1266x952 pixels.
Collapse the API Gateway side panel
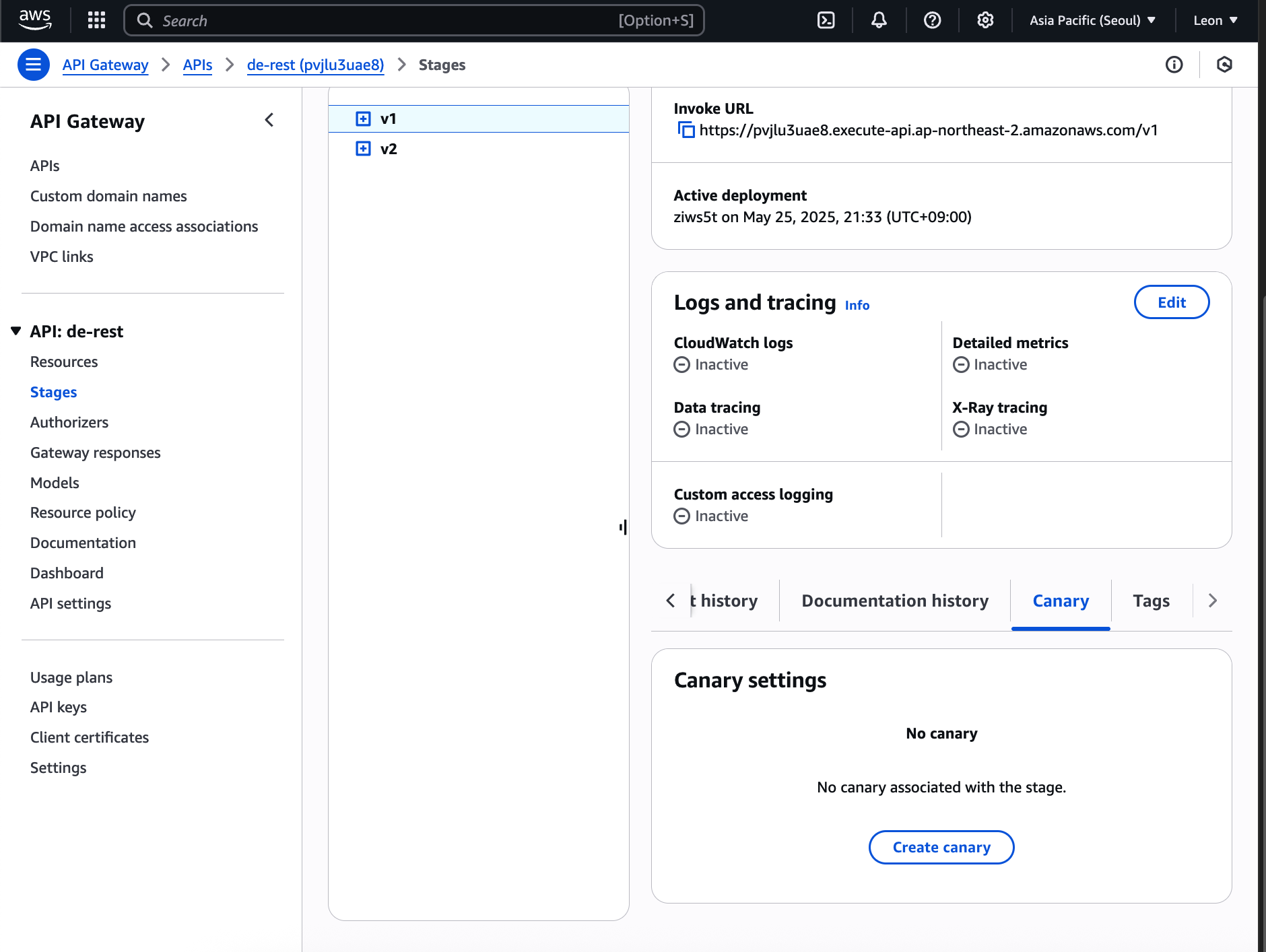point(269,121)
